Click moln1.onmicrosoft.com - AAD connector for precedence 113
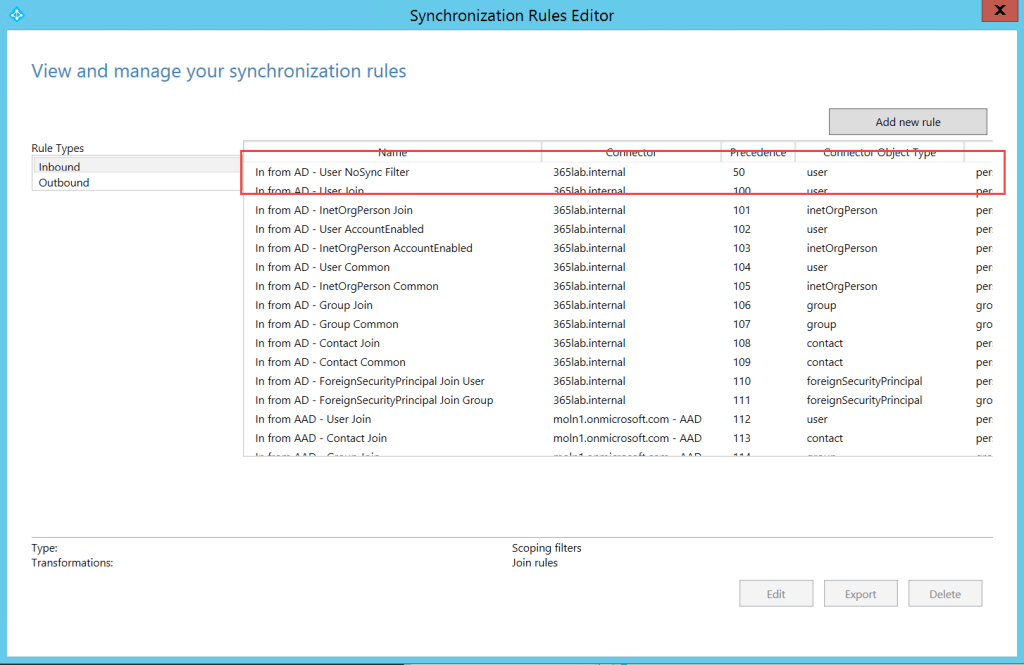This screenshot has height=665, width=1024. click(627, 438)
